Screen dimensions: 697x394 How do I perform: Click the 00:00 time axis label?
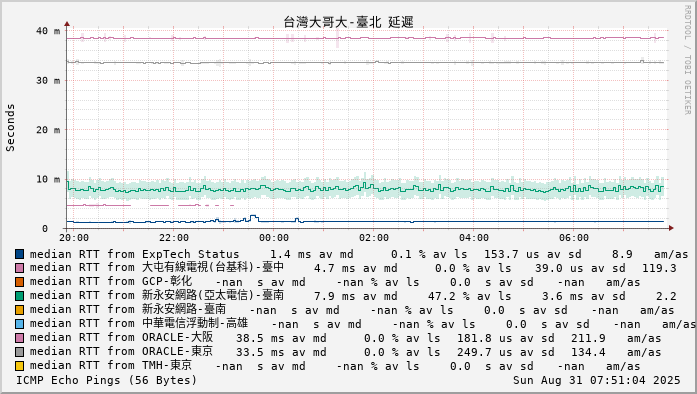(x=274, y=238)
